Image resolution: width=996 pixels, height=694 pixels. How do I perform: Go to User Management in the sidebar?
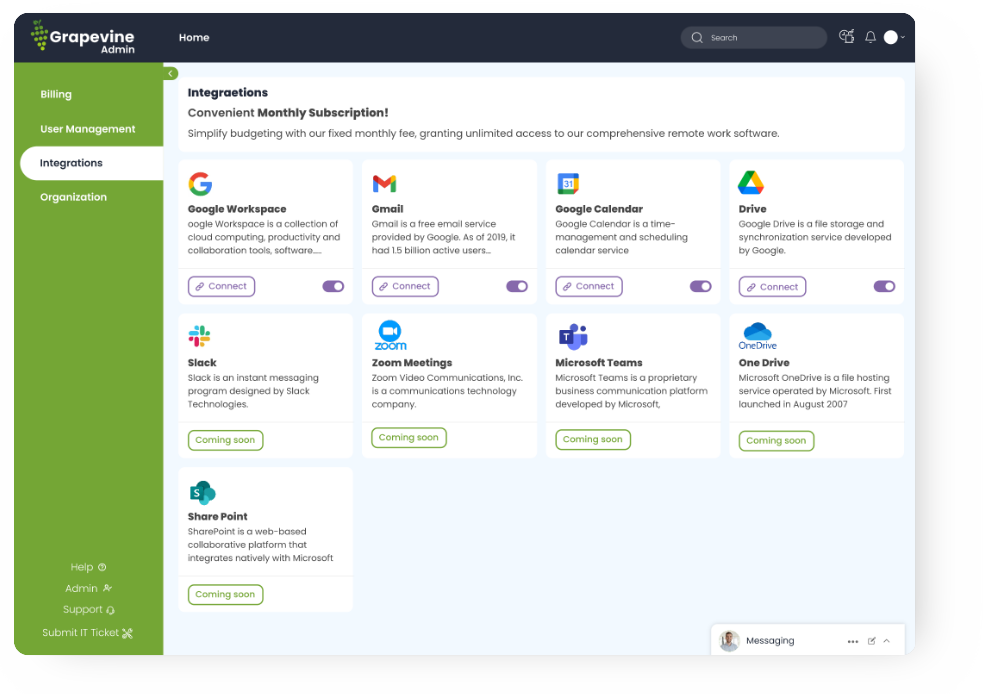pyautogui.click(x=88, y=129)
